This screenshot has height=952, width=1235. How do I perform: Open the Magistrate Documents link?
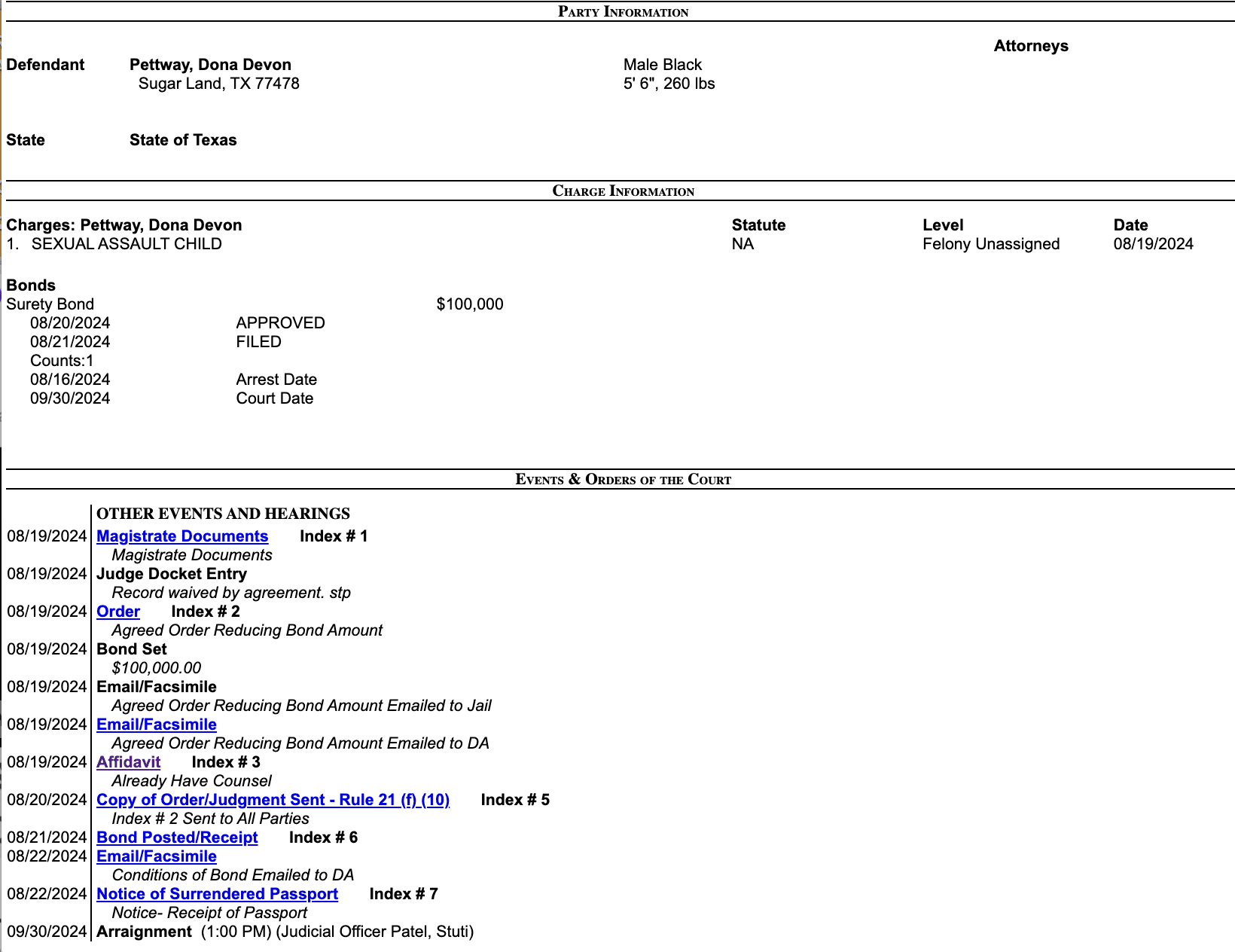pos(182,536)
